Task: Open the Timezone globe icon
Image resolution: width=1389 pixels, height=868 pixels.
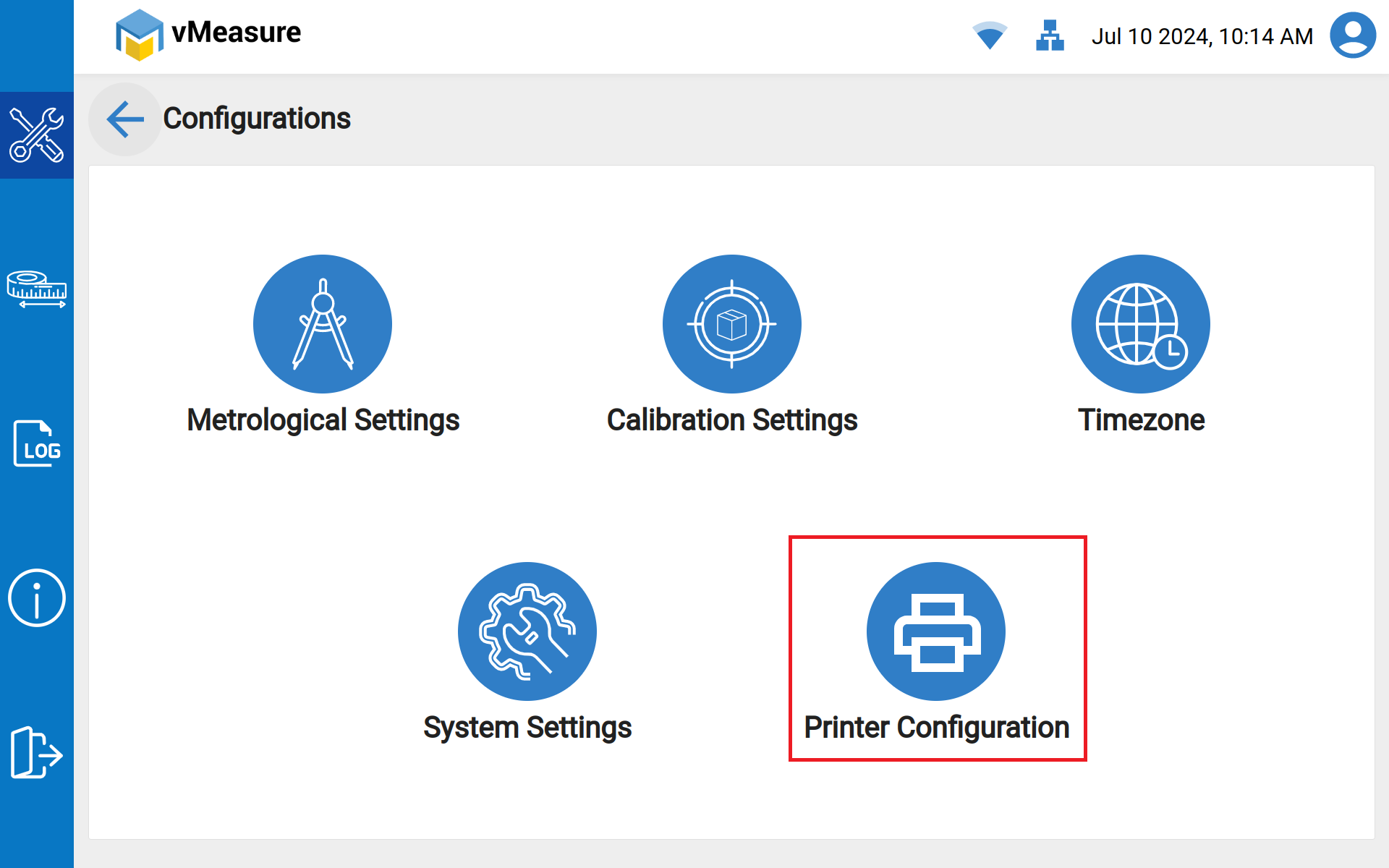Action: coord(1140,324)
